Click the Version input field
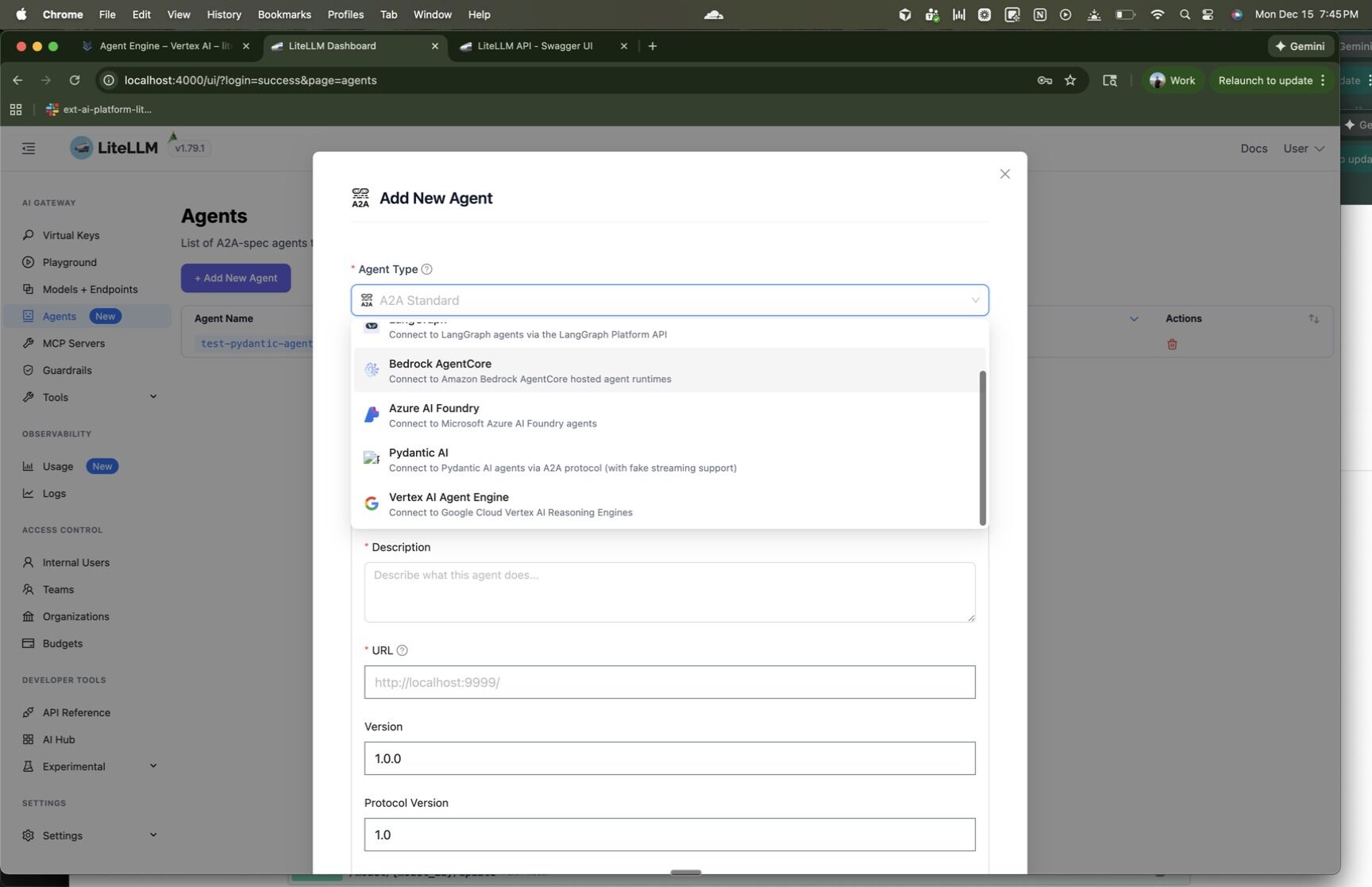This screenshot has width=1372, height=887. (669, 758)
